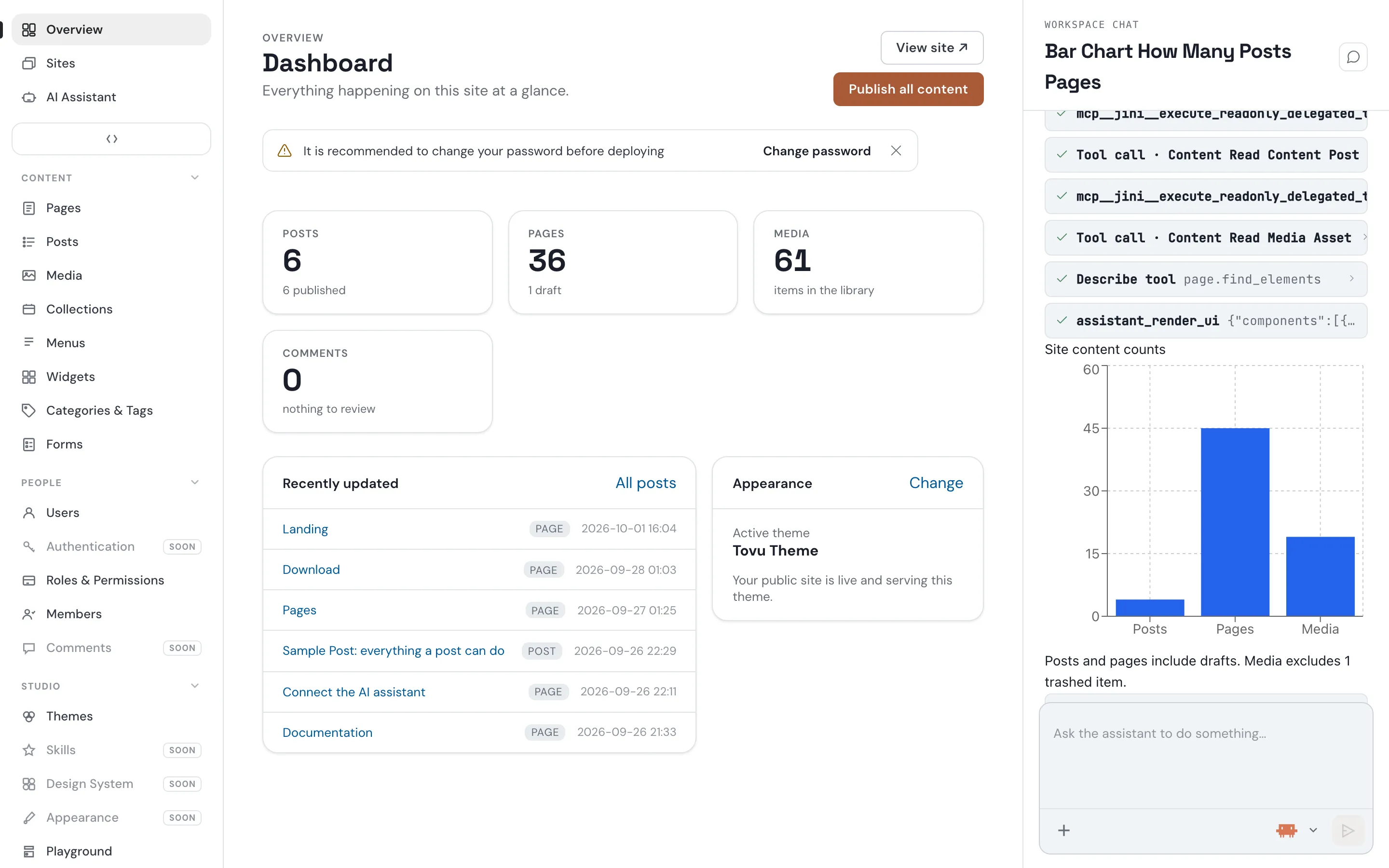Expand Describe tool page.find_elements row

point(1206,279)
